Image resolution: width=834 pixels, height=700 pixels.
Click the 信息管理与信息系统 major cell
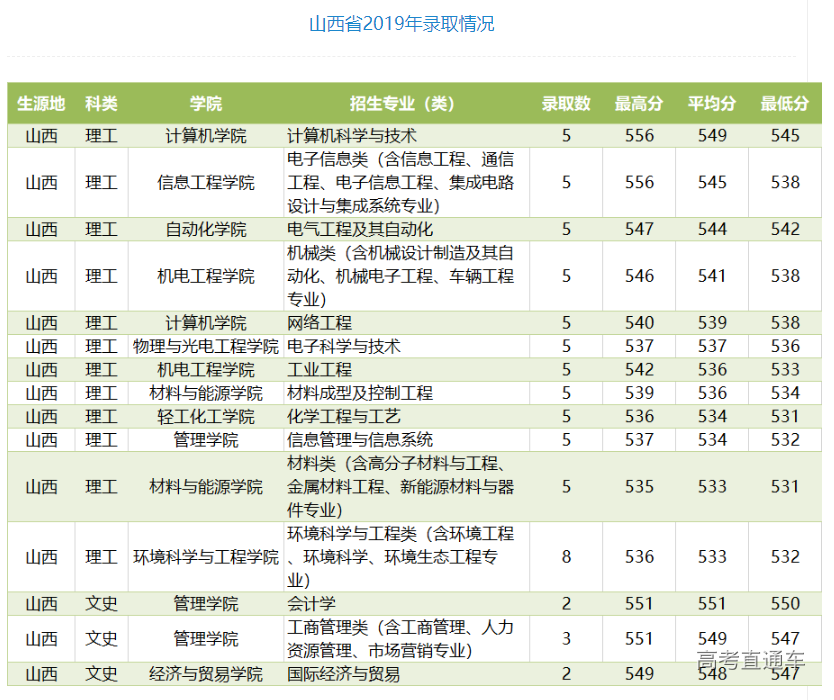(x=360, y=440)
